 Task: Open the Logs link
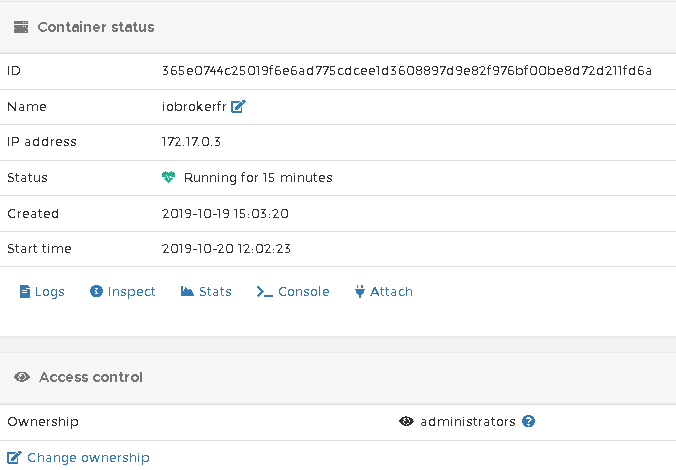point(49,292)
